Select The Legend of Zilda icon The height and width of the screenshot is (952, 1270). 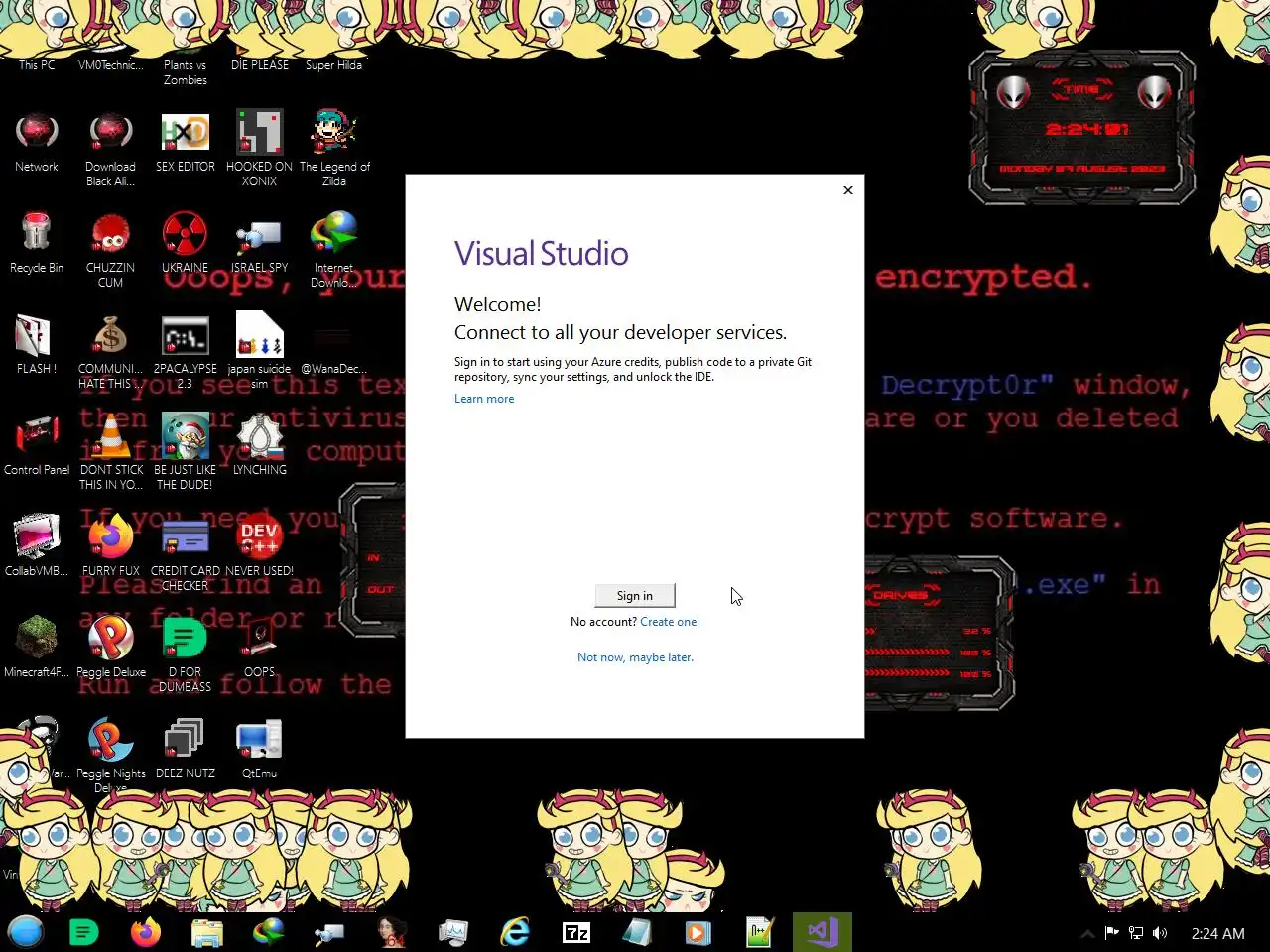tap(334, 149)
